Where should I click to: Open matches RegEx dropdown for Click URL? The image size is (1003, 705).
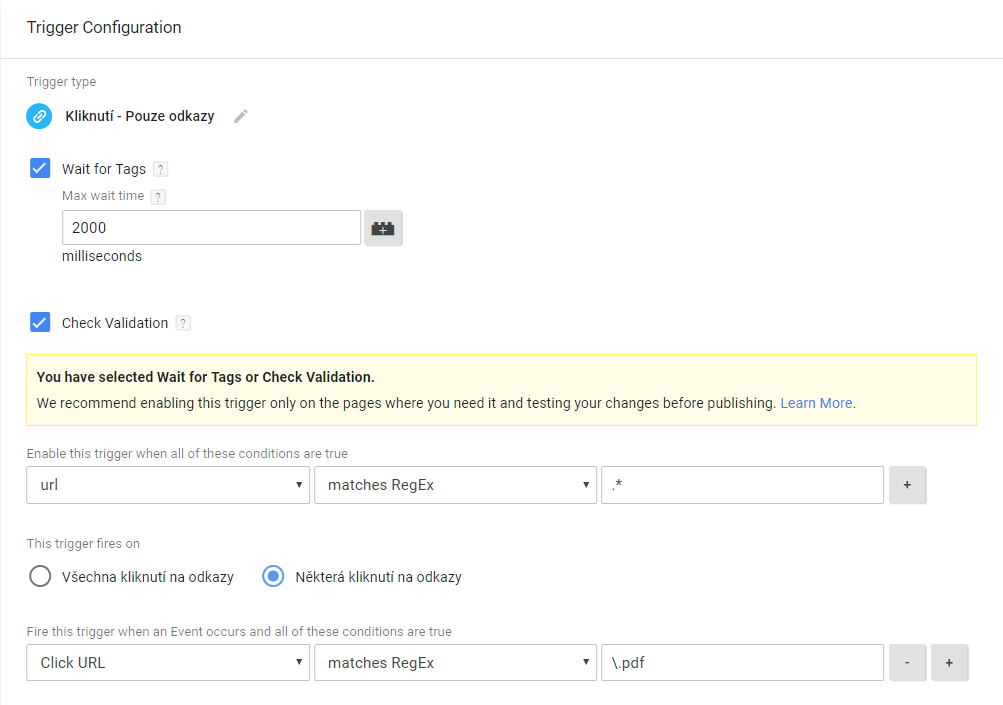(x=455, y=663)
